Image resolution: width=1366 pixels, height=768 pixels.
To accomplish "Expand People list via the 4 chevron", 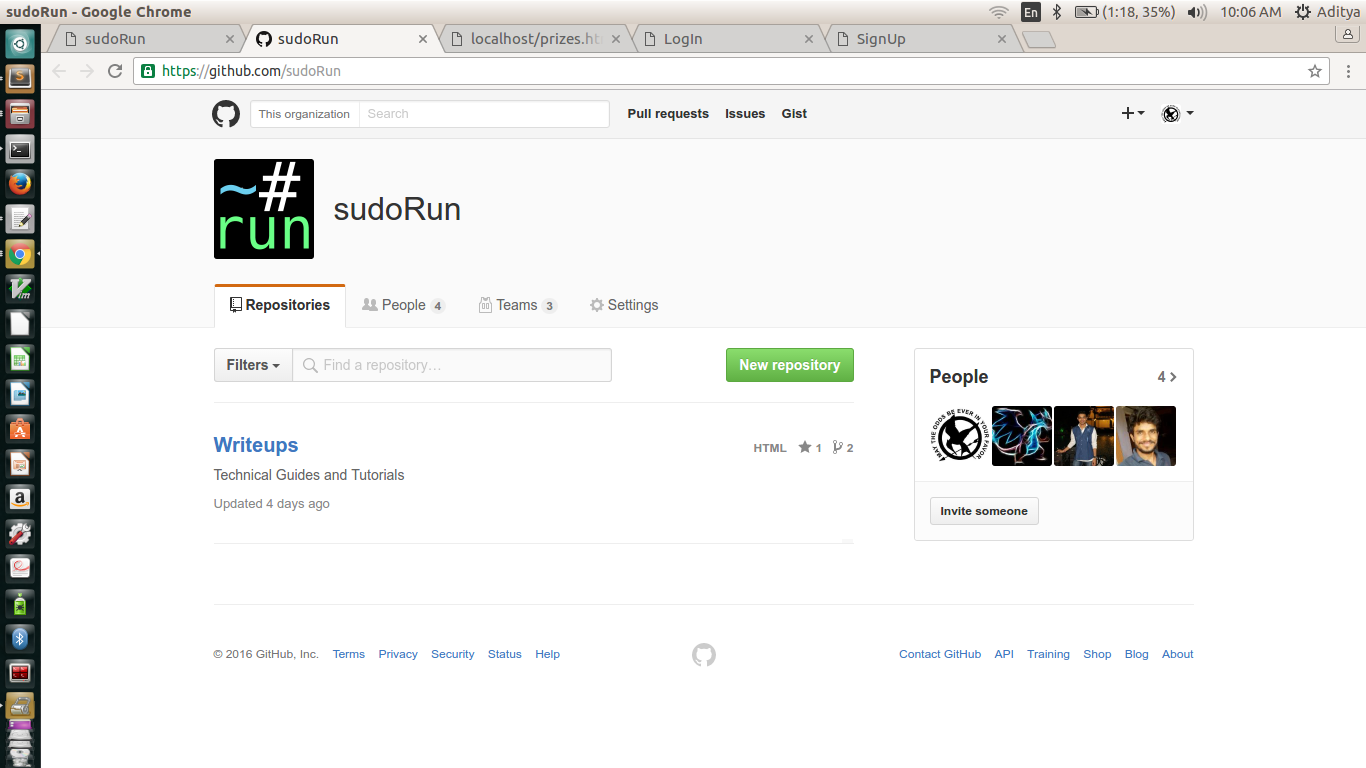I will pos(1167,377).
